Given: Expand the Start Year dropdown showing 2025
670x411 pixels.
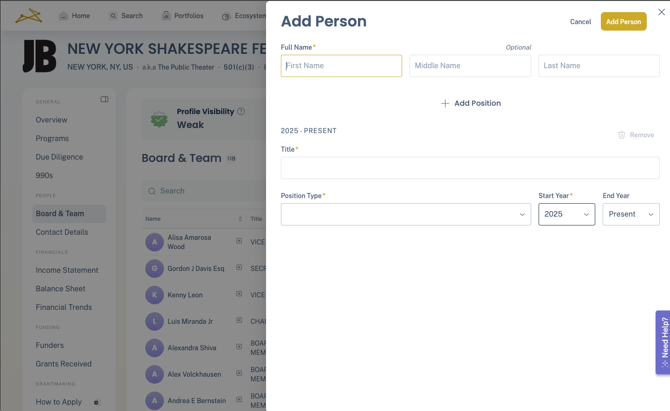Looking at the screenshot, I should [x=566, y=214].
